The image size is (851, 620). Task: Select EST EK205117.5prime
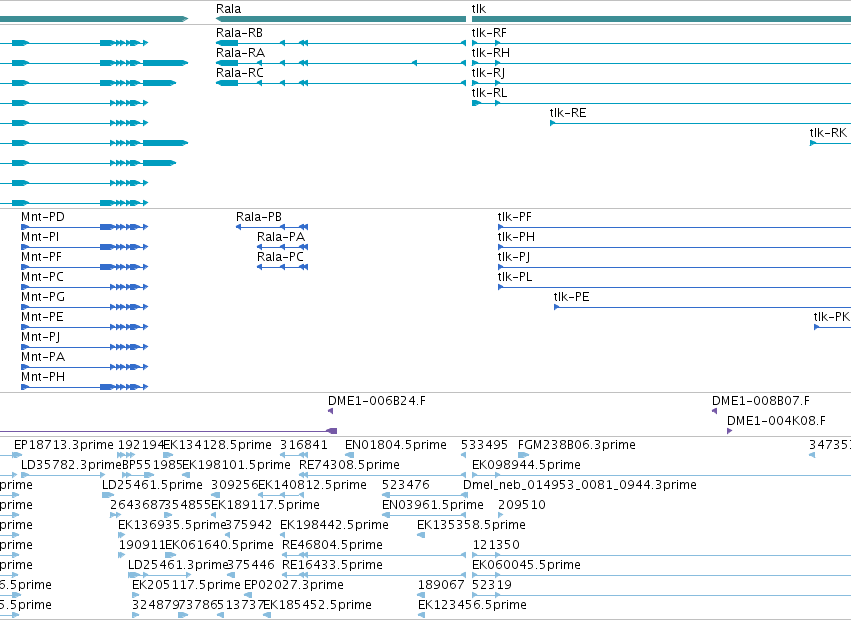(x=135, y=595)
